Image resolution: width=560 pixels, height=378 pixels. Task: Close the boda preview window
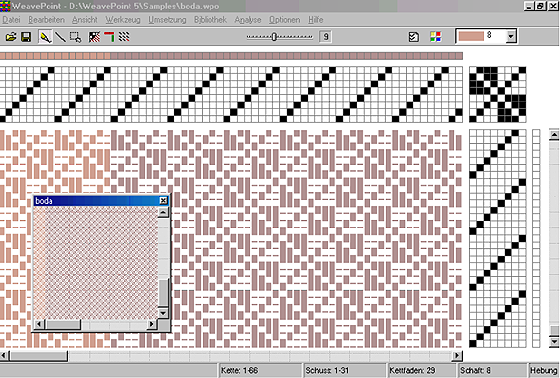coord(163,201)
